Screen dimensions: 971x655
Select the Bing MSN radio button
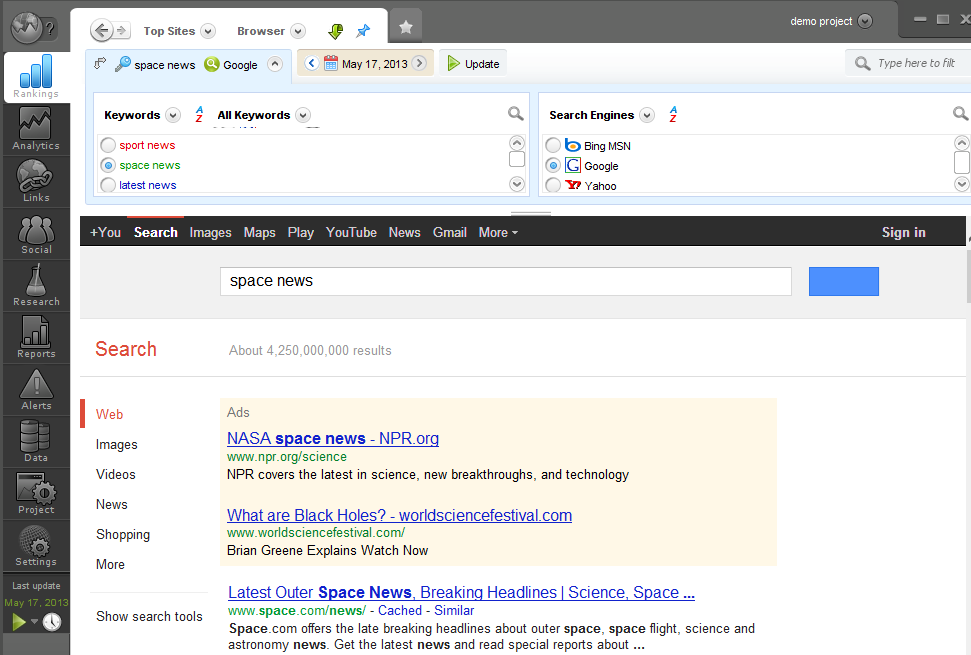[x=553, y=145]
